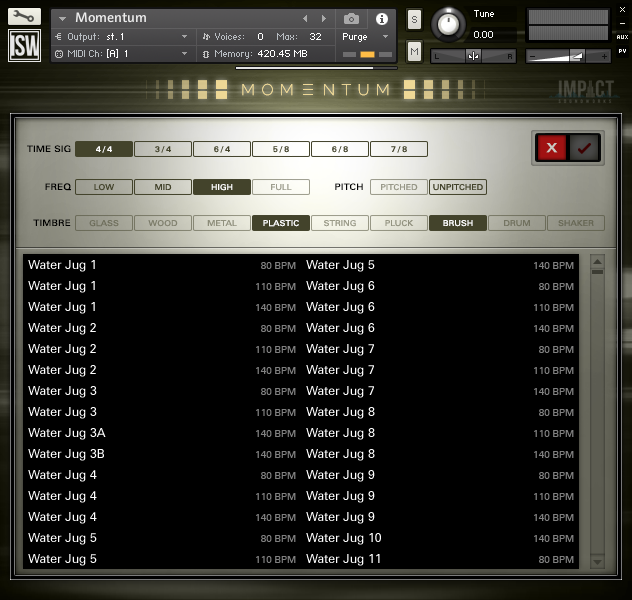Select 6/4 time signature
The height and width of the screenshot is (600, 632).
222,149
